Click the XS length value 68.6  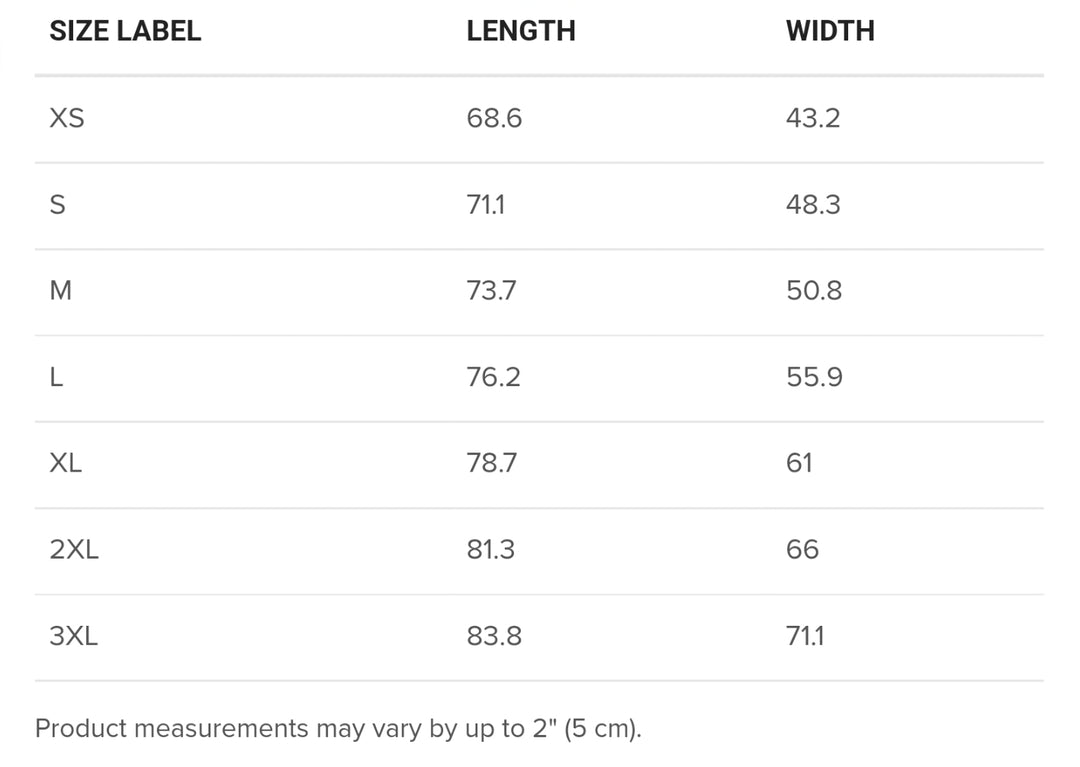(x=494, y=118)
